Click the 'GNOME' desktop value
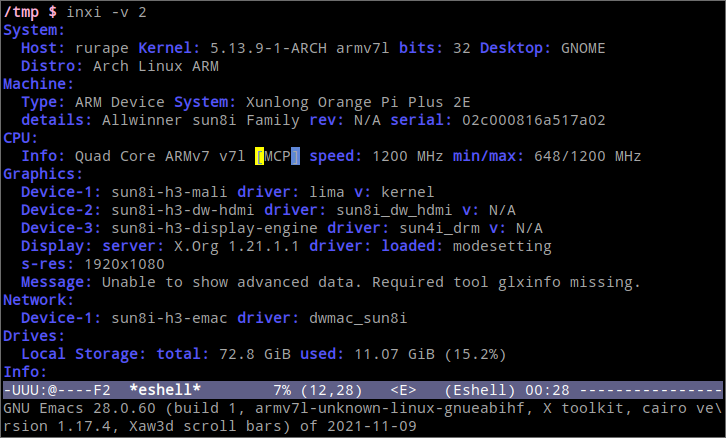The height and width of the screenshot is (438, 726). [583, 48]
